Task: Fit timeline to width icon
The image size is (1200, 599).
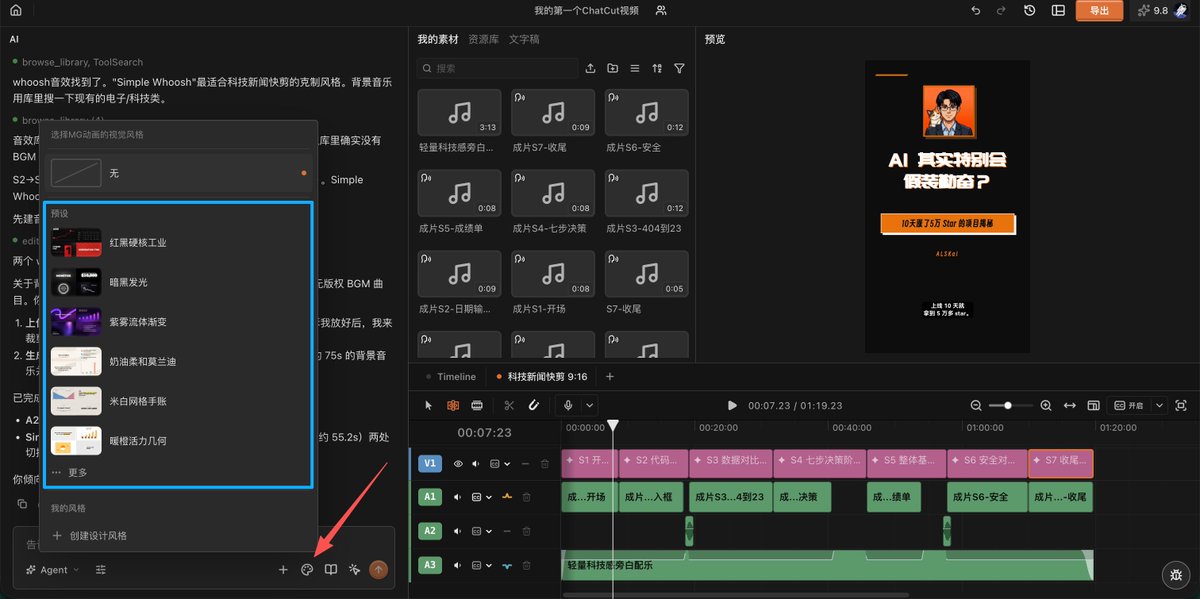Action: 1070,405
